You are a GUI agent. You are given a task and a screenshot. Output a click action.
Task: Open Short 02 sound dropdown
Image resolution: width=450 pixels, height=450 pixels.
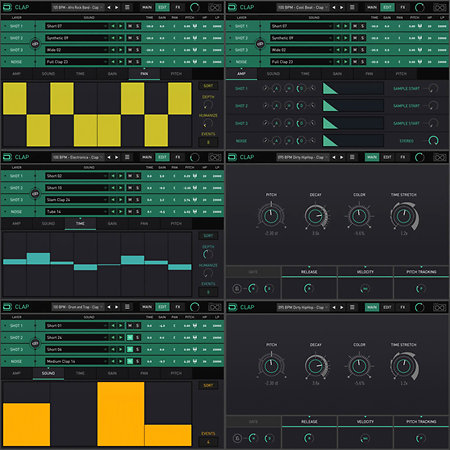tap(77, 176)
